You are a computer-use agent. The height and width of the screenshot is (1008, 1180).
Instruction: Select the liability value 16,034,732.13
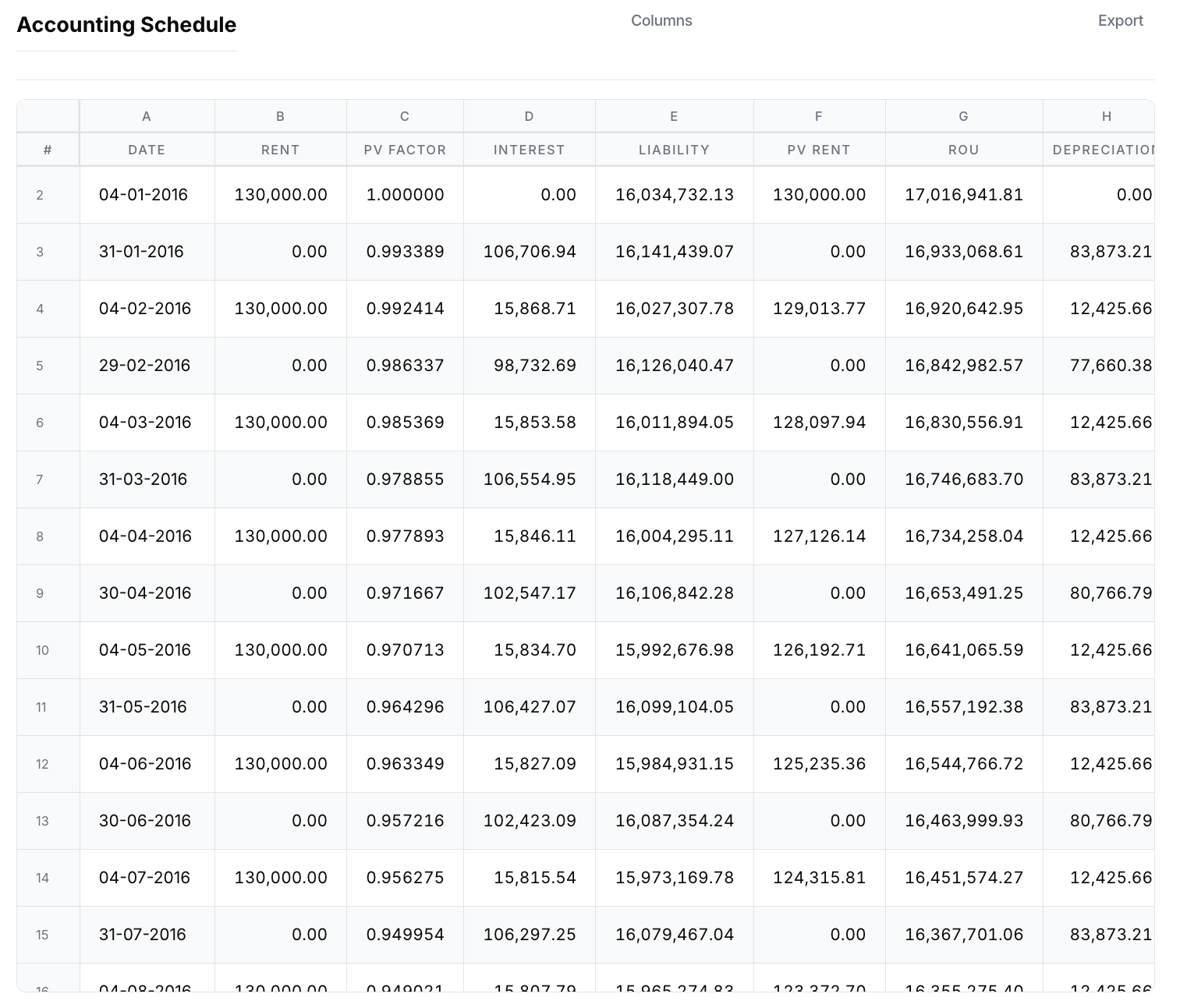tap(674, 195)
